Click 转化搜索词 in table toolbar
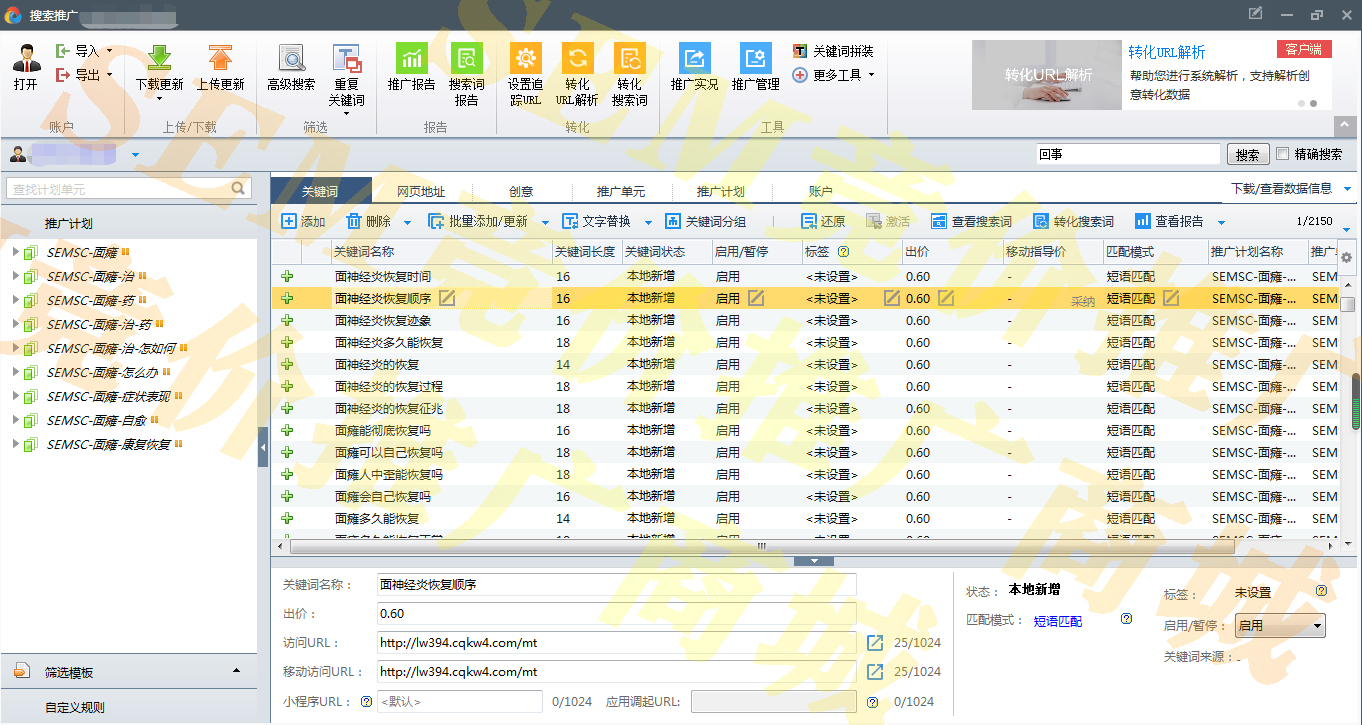This screenshot has width=1362, height=725. [x=1073, y=222]
